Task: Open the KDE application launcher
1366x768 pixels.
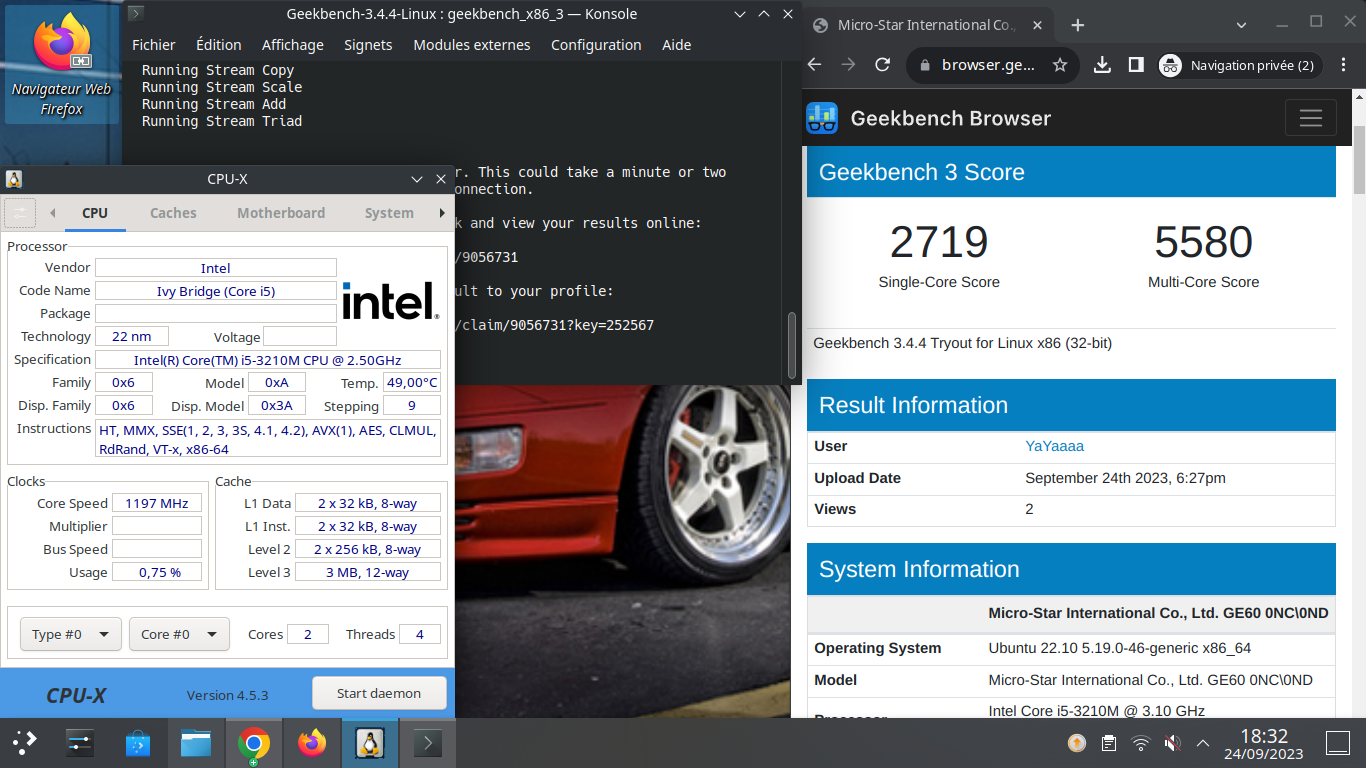Action: point(25,743)
